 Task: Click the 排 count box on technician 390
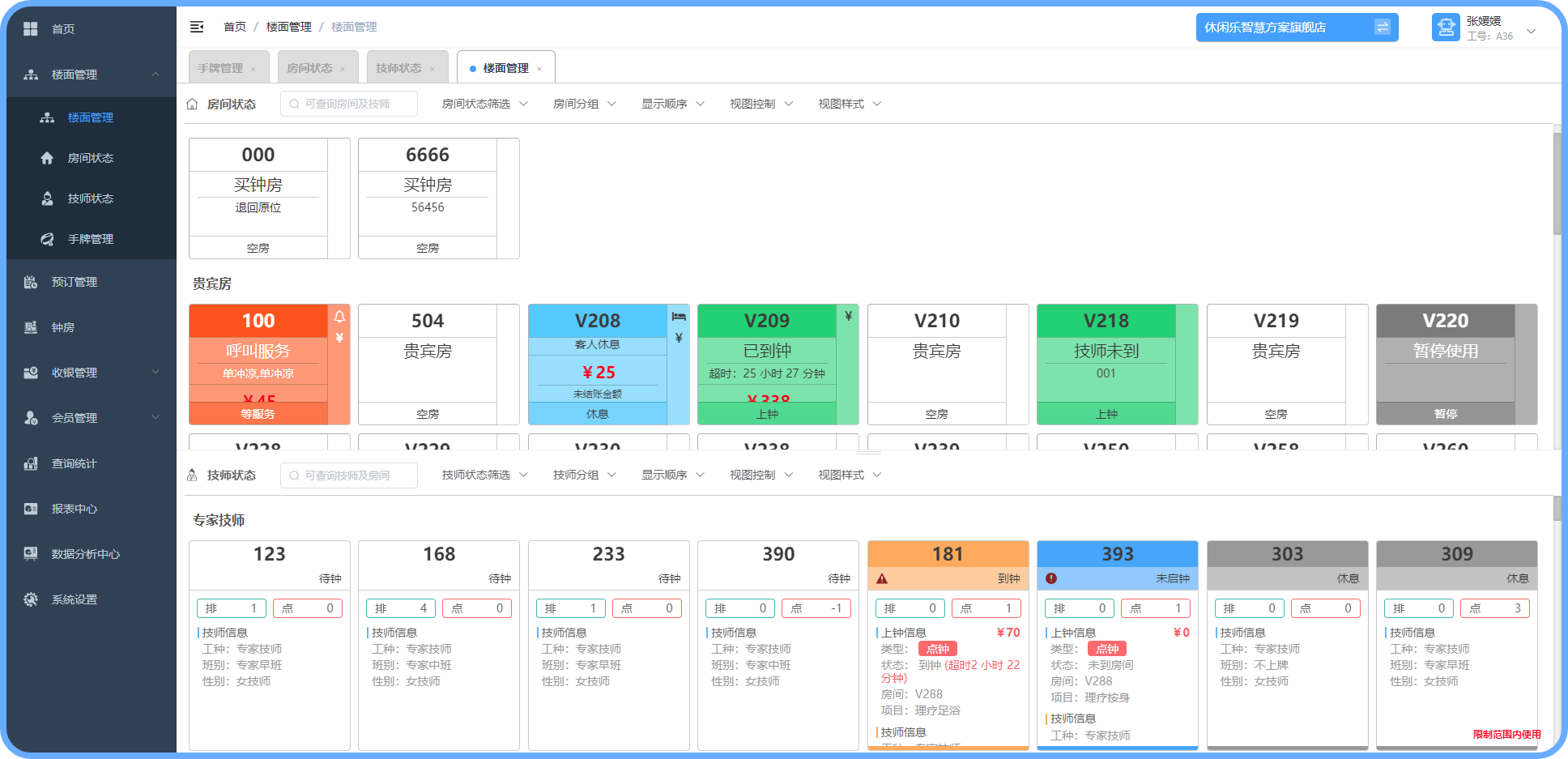click(x=740, y=608)
